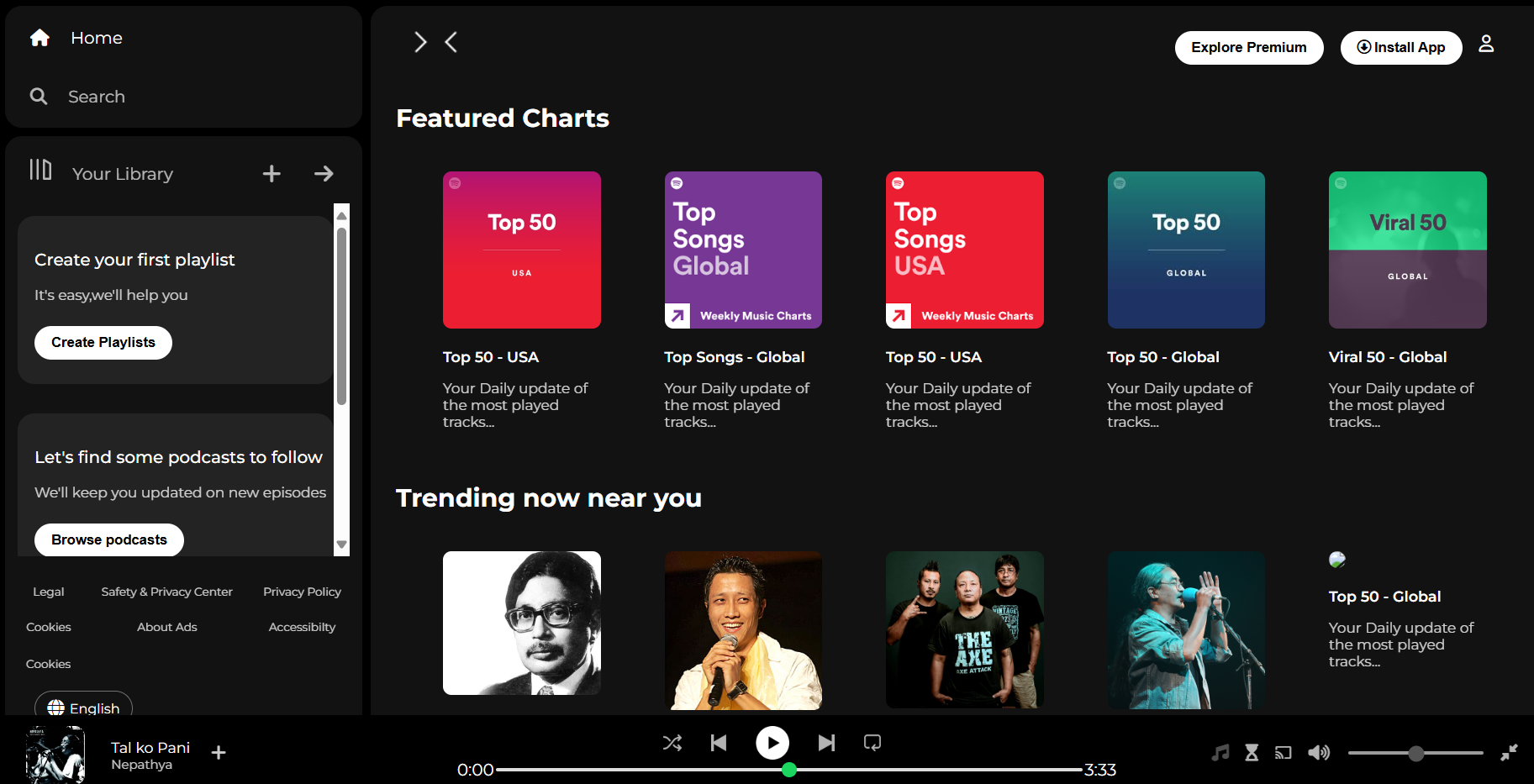The width and height of the screenshot is (1534, 784).
Task: Open the English language selector
Action: click(x=83, y=707)
